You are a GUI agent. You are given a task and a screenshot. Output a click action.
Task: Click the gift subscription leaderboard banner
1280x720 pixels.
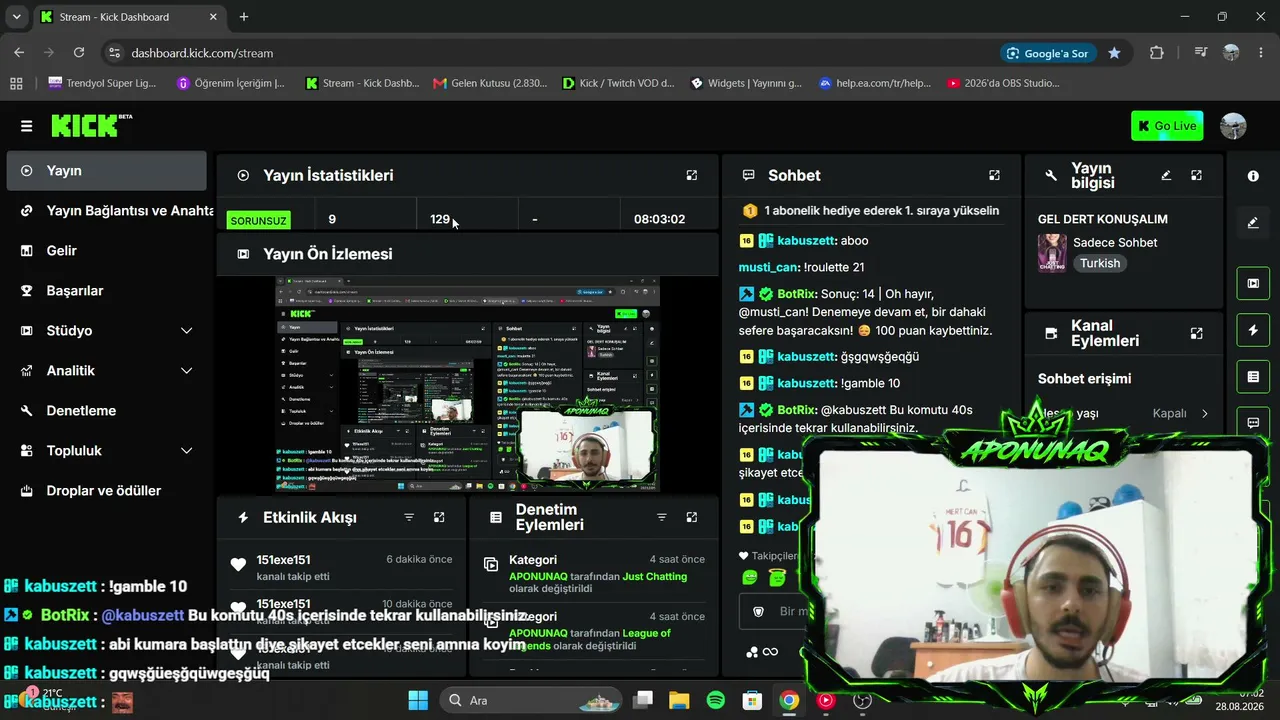[871, 211]
